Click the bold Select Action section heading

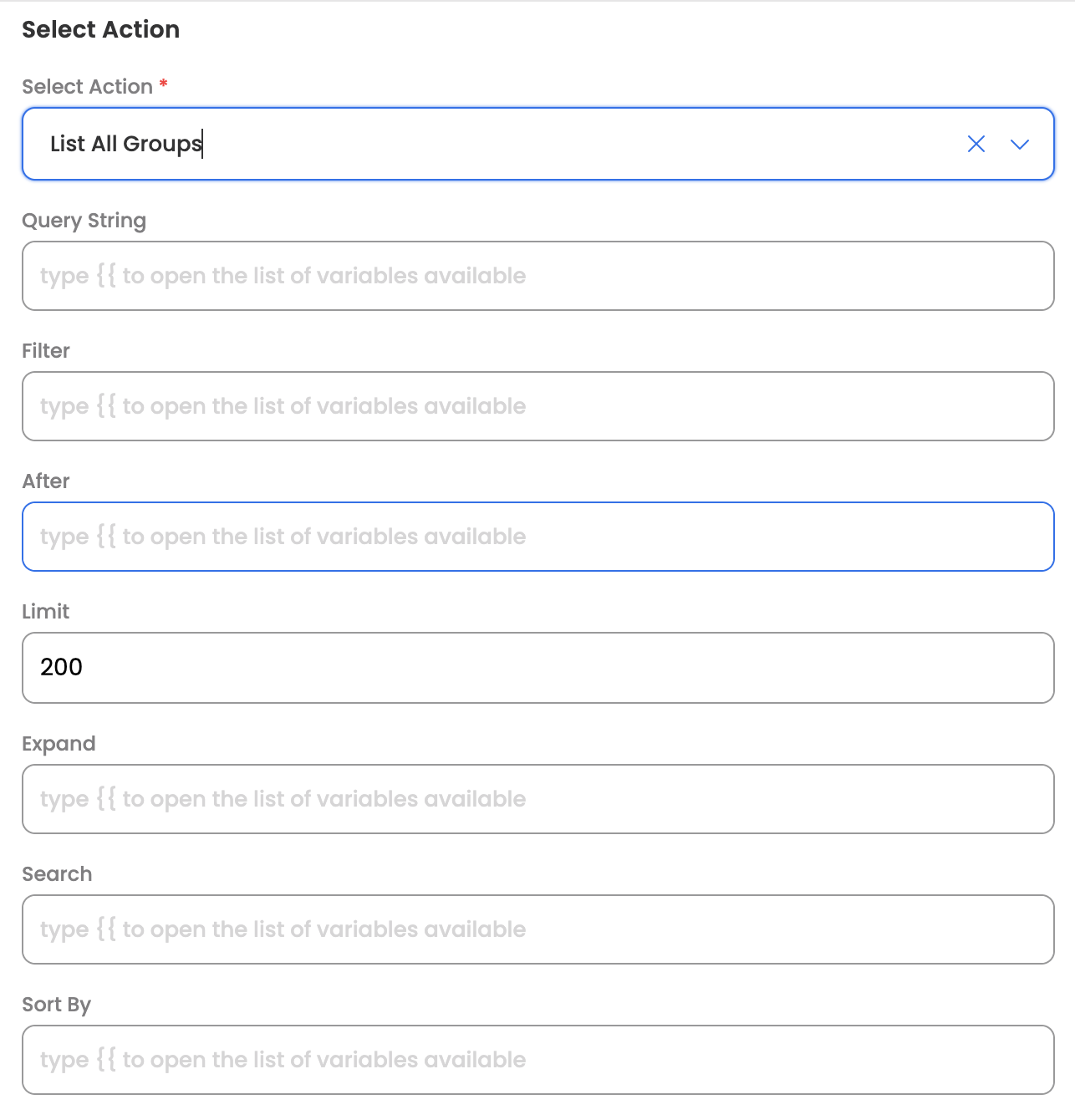tap(100, 29)
